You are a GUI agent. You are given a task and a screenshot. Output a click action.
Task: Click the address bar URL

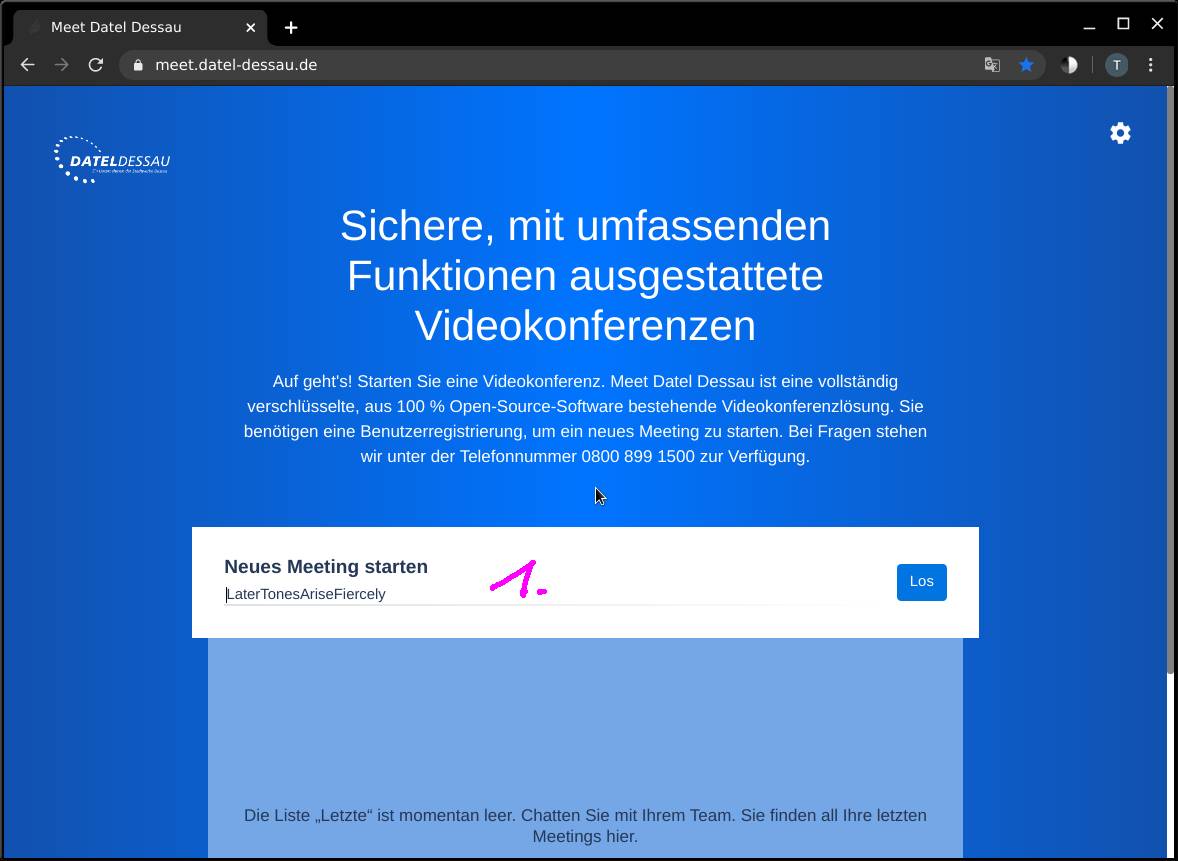coord(236,65)
